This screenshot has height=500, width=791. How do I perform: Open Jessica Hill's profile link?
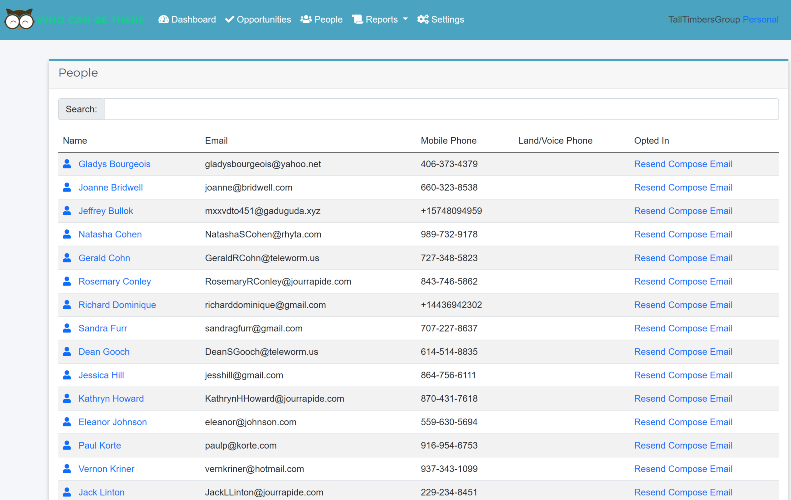point(101,375)
